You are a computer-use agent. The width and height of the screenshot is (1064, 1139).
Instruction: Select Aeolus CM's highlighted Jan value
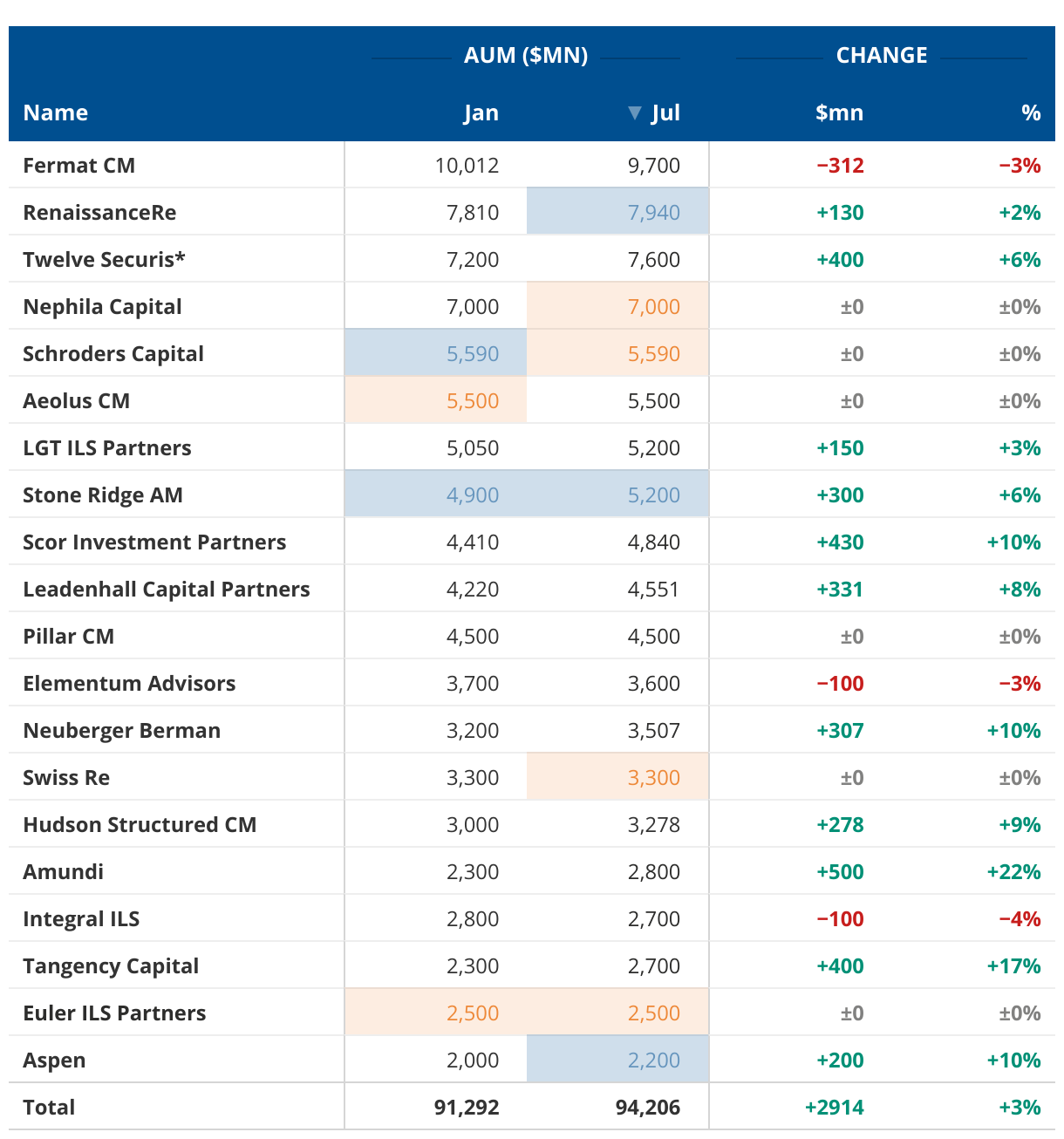[473, 401]
